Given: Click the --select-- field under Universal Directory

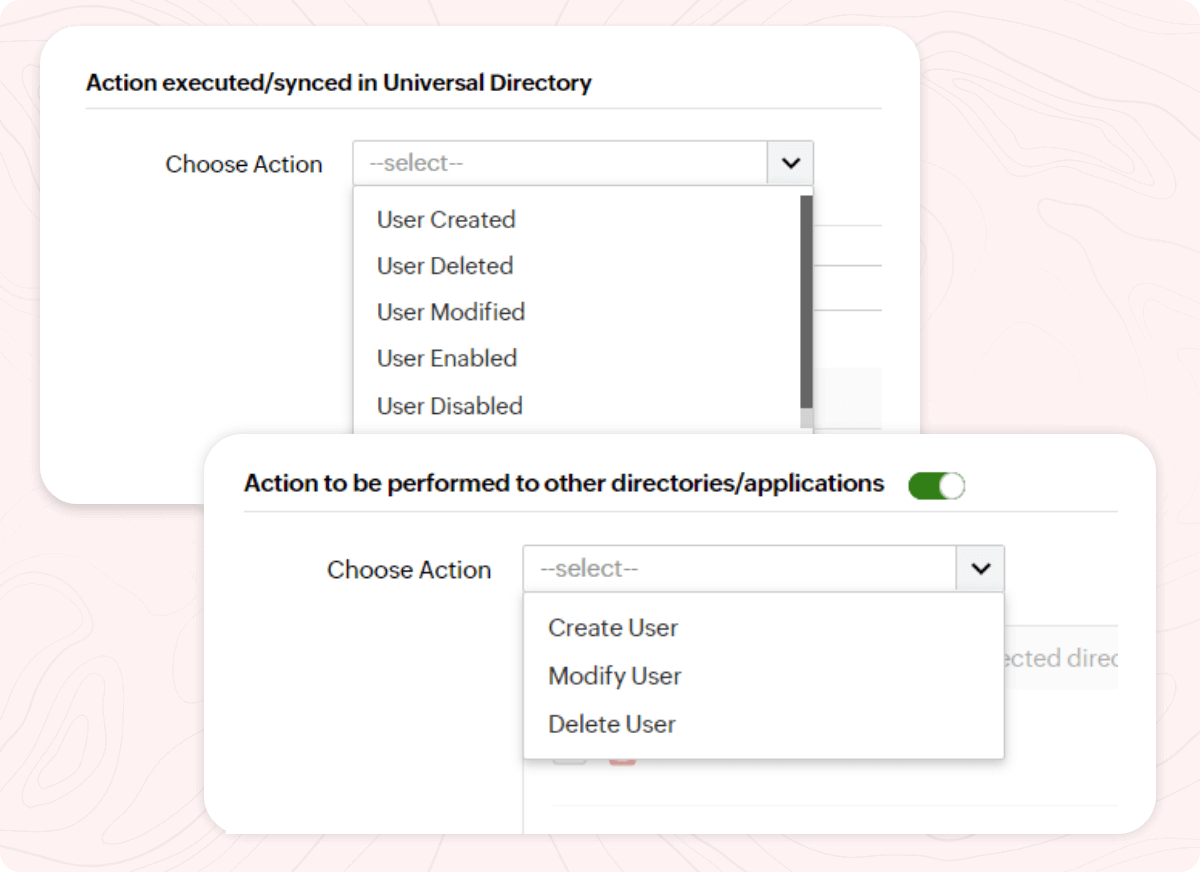Looking at the screenshot, I should [560, 163].
